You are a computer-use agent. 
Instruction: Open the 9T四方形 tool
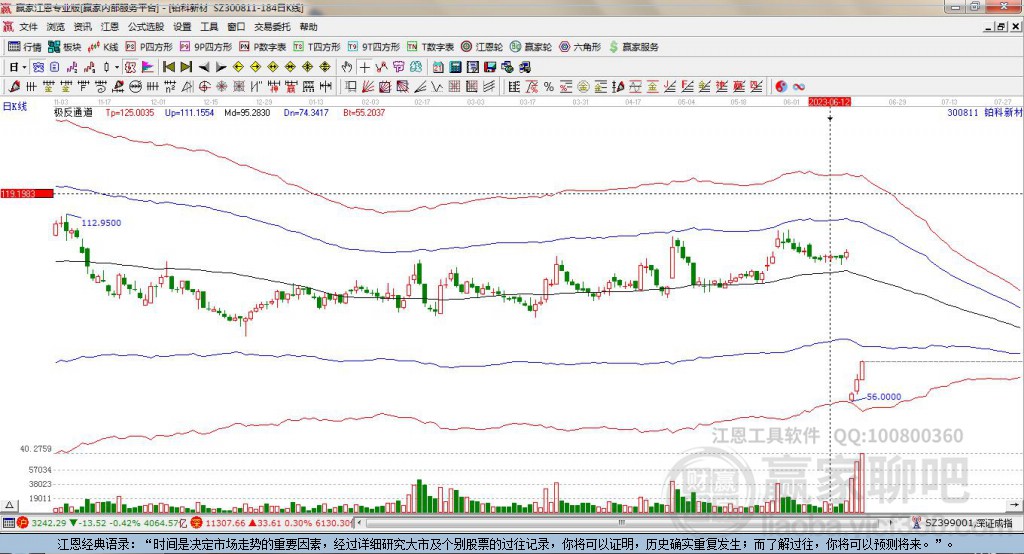[x=374, y=47]
